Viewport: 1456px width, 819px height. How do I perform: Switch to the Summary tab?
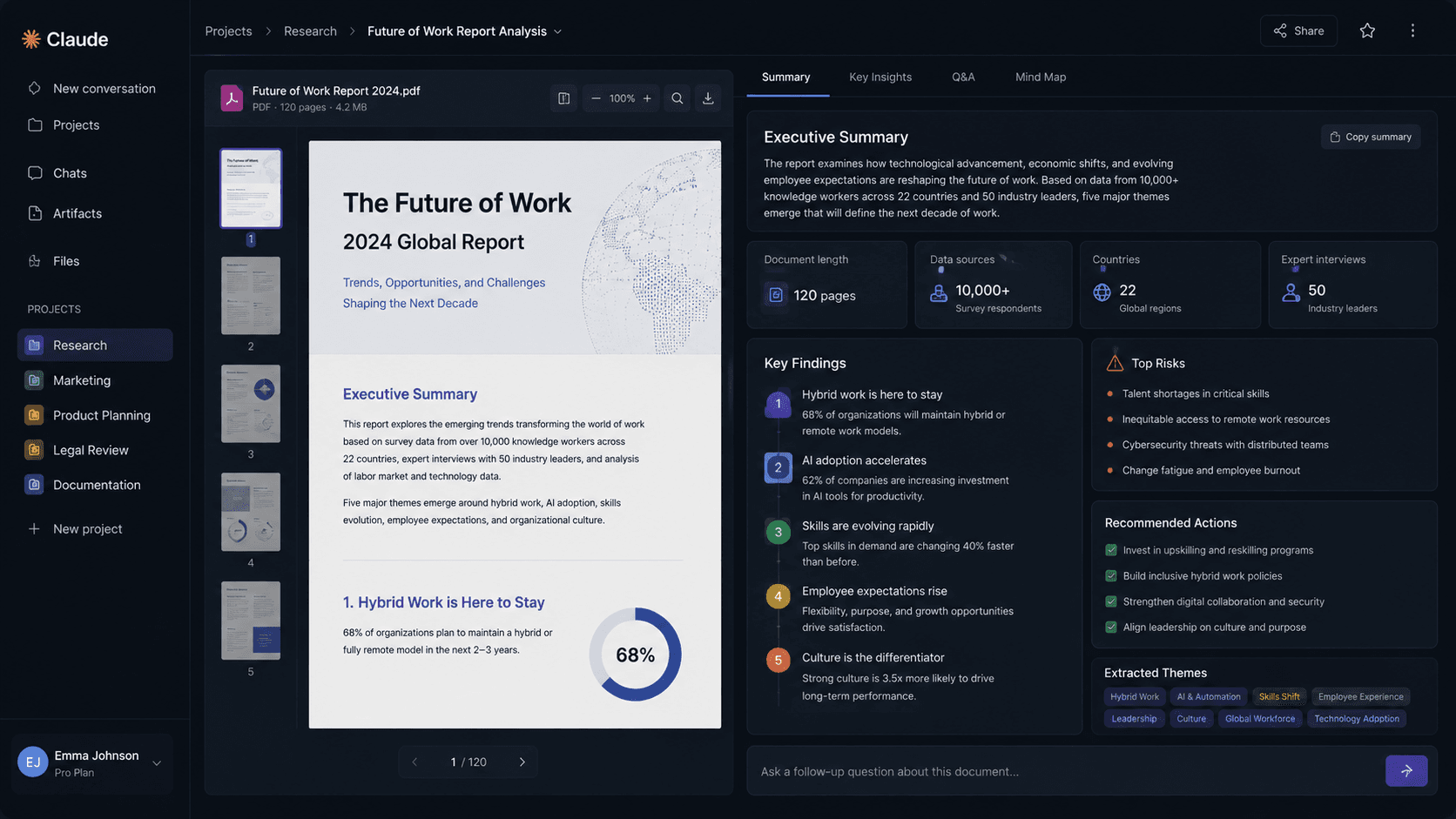coord(786,77)
